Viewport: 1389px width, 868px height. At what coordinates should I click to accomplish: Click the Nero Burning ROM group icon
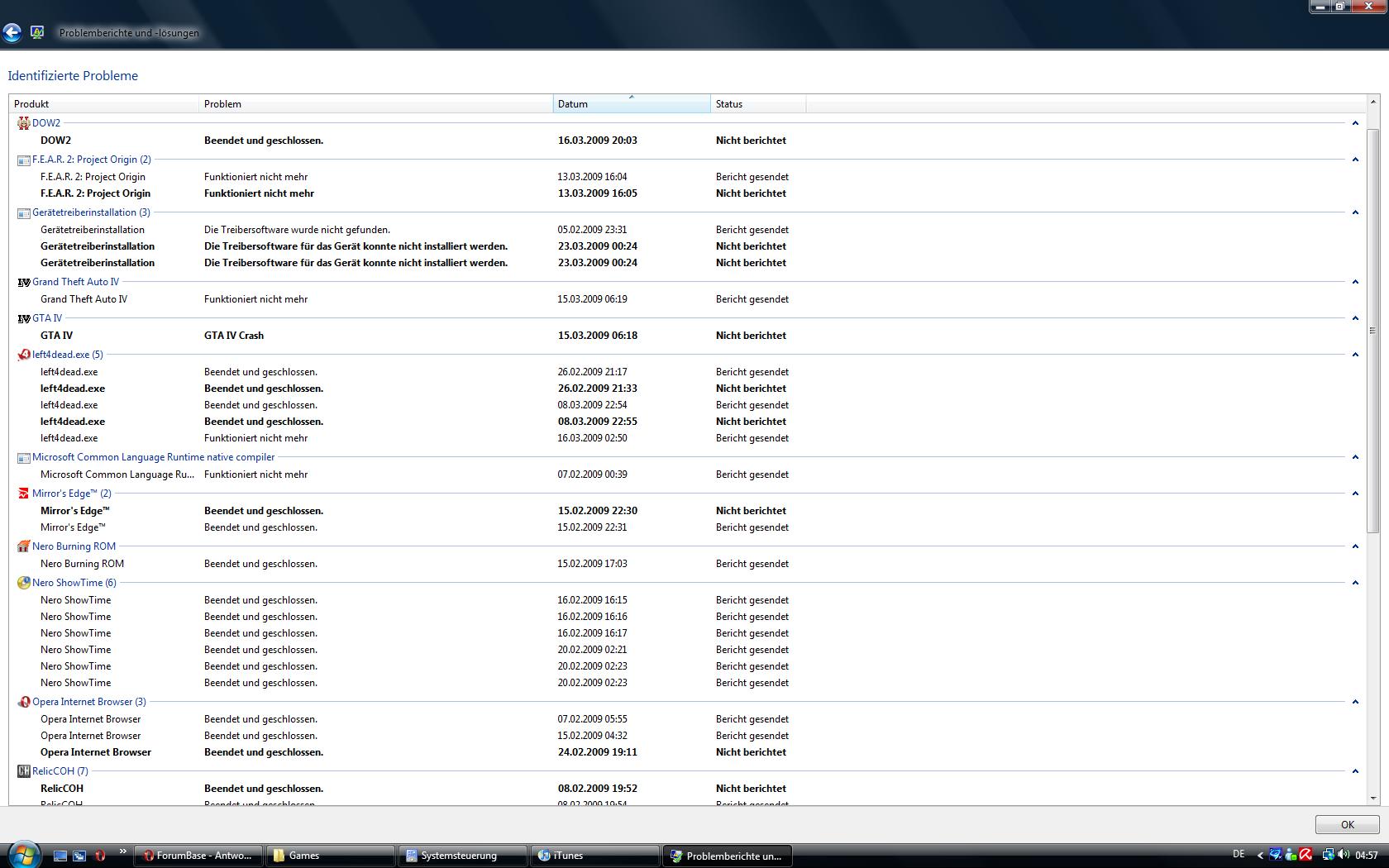24,546
